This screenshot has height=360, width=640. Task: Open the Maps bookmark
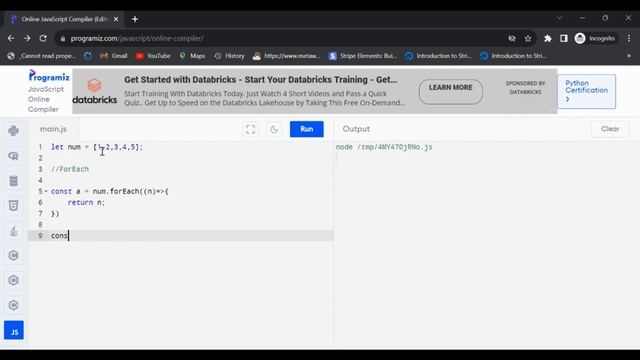tap(192, 56)
